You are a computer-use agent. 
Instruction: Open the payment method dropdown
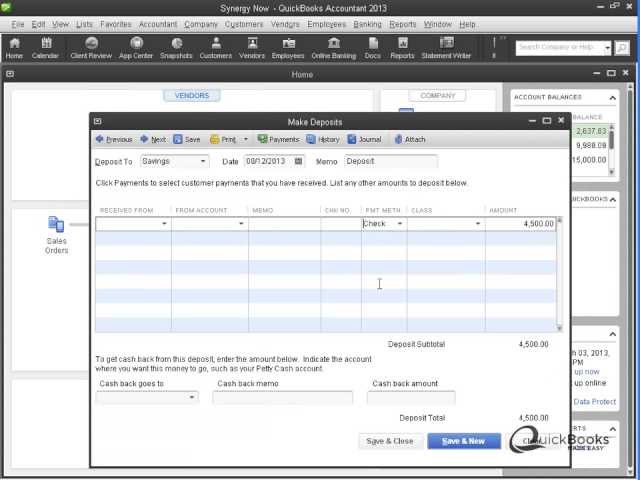[400, 224]
